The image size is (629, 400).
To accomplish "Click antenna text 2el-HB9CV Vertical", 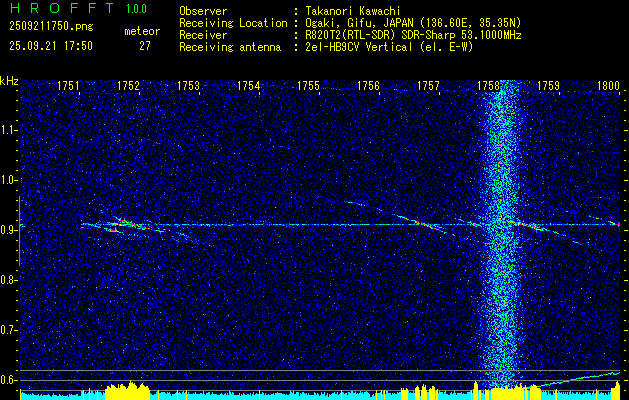I will coord(359,47).
